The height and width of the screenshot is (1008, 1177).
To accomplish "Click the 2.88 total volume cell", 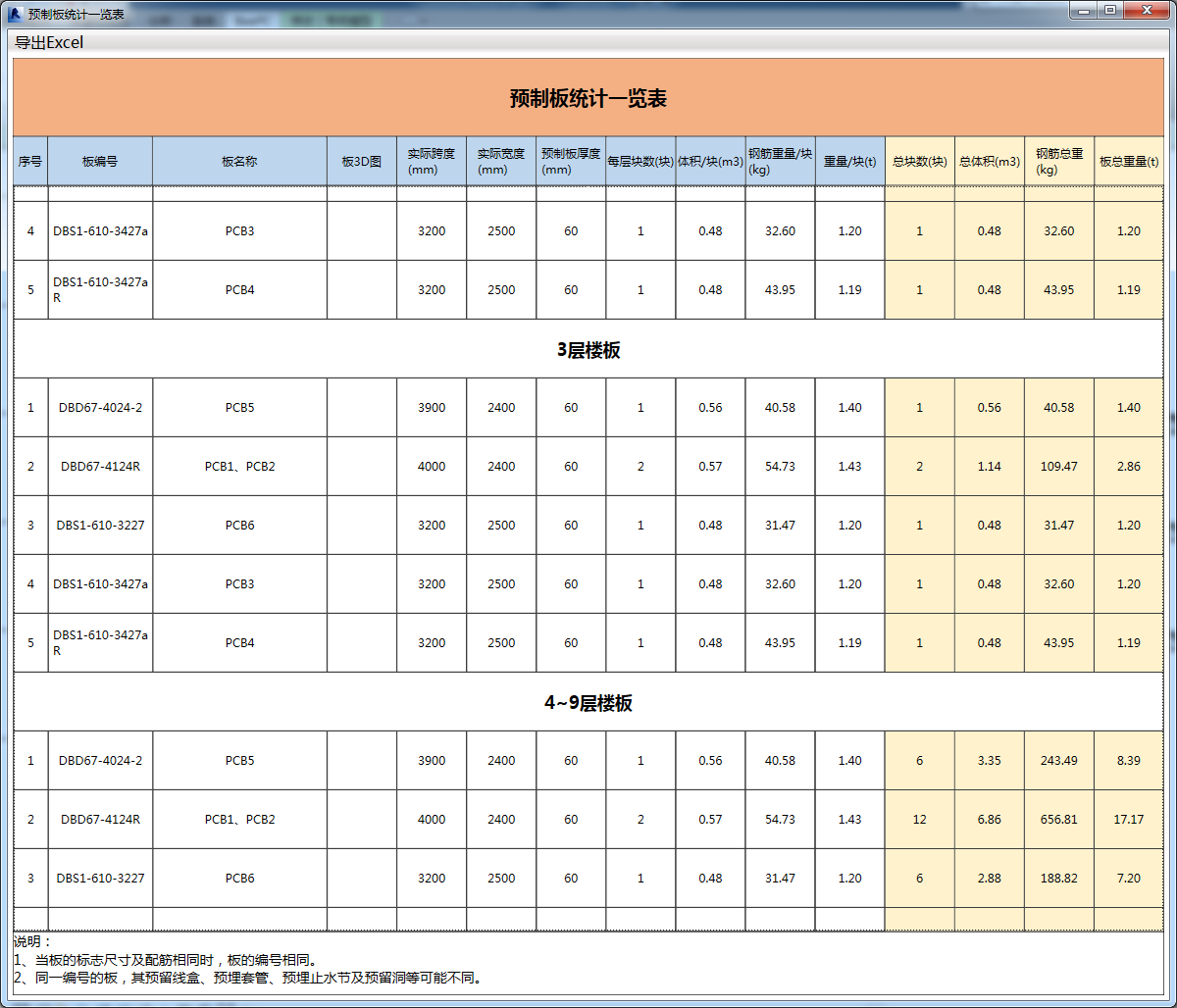I will [x=989, y=879].
